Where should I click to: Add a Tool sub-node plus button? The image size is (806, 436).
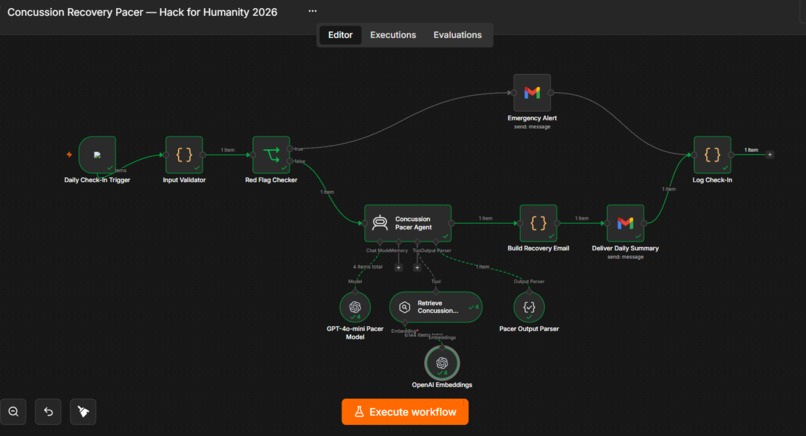(x=417, y=267)
